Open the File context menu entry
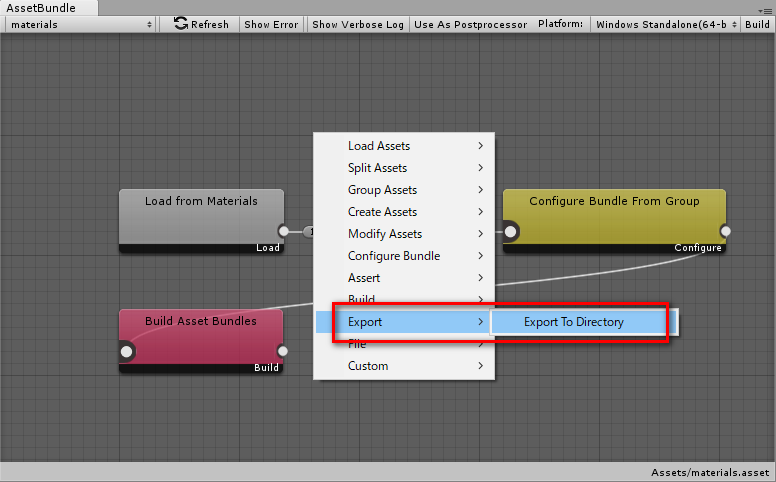The height and width of the screenshot is (482, 776). coord(404,344)
